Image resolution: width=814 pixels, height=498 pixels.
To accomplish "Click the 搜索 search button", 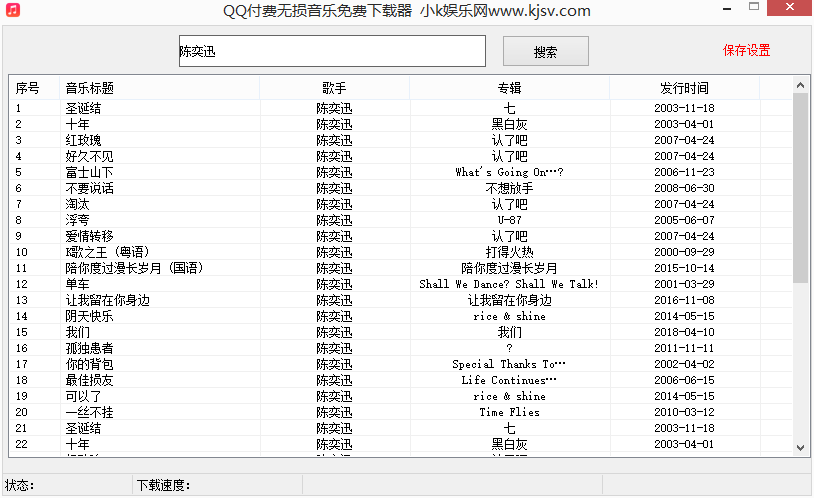I will click(546, 51).
